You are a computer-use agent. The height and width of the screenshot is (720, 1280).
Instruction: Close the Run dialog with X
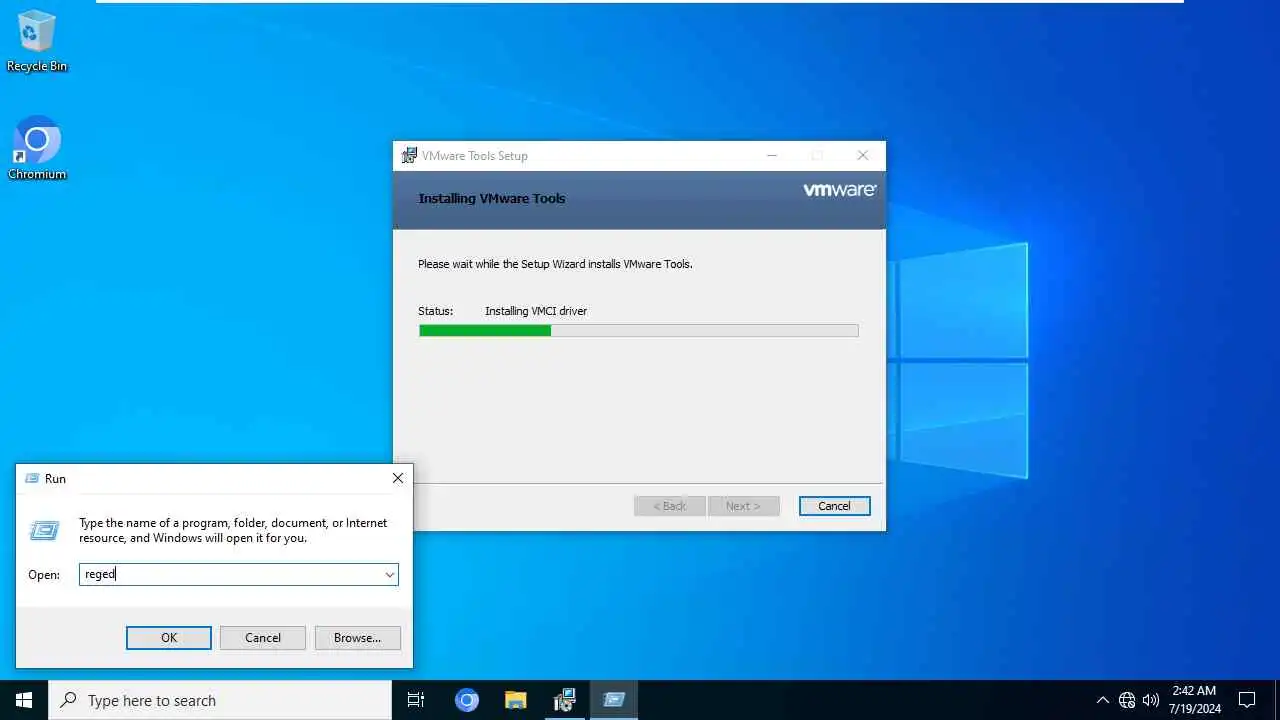397,478
